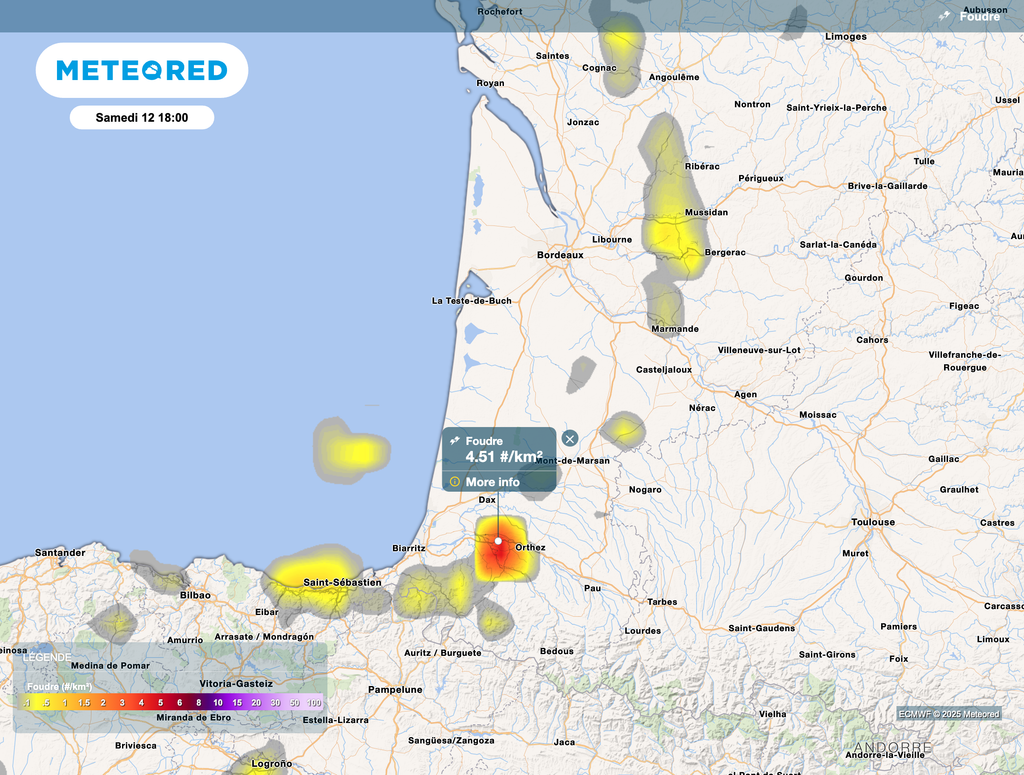Click the yellow info icon beside More info

455,482
